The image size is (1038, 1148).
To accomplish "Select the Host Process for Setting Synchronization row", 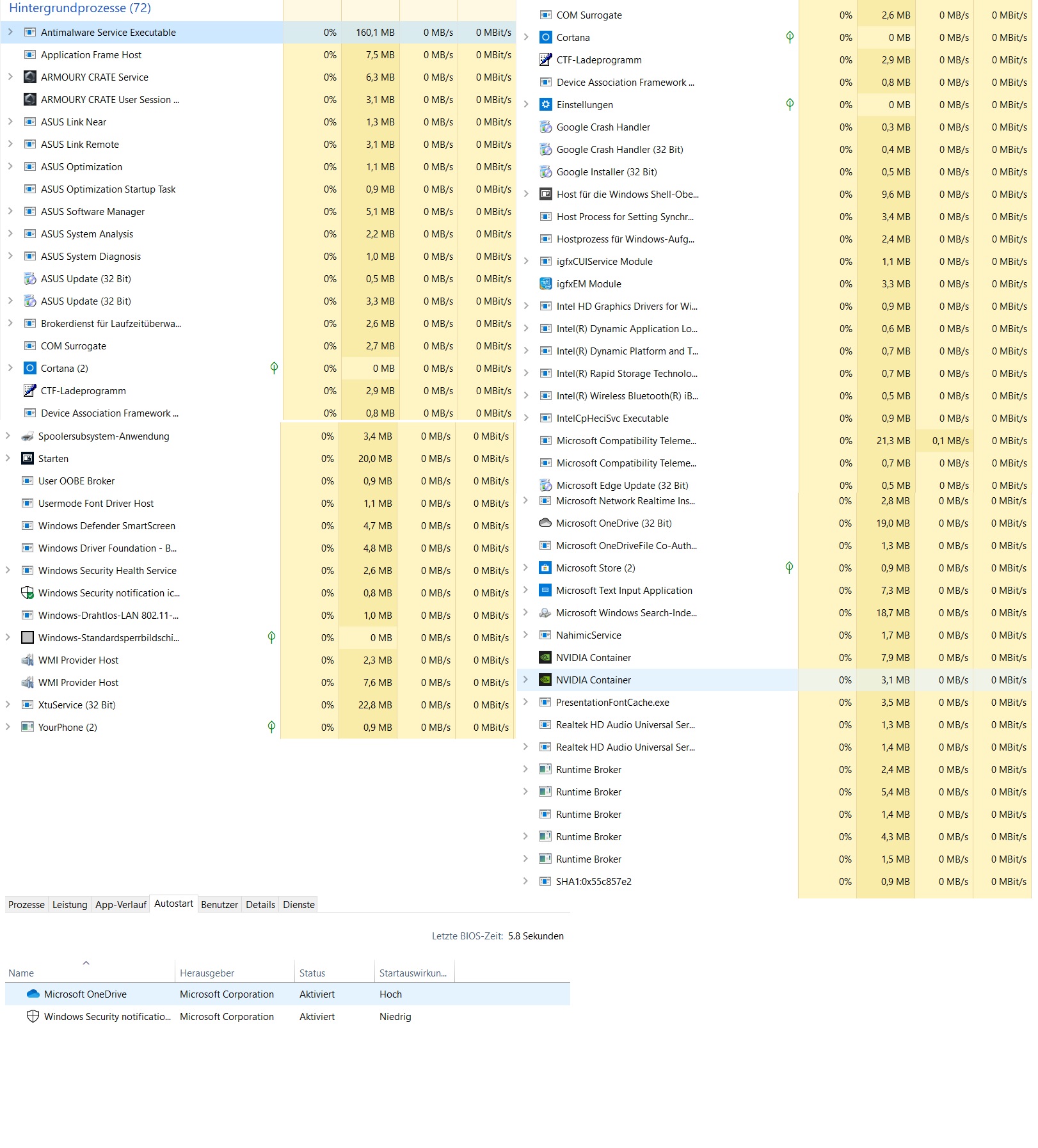I will [774, 217].
